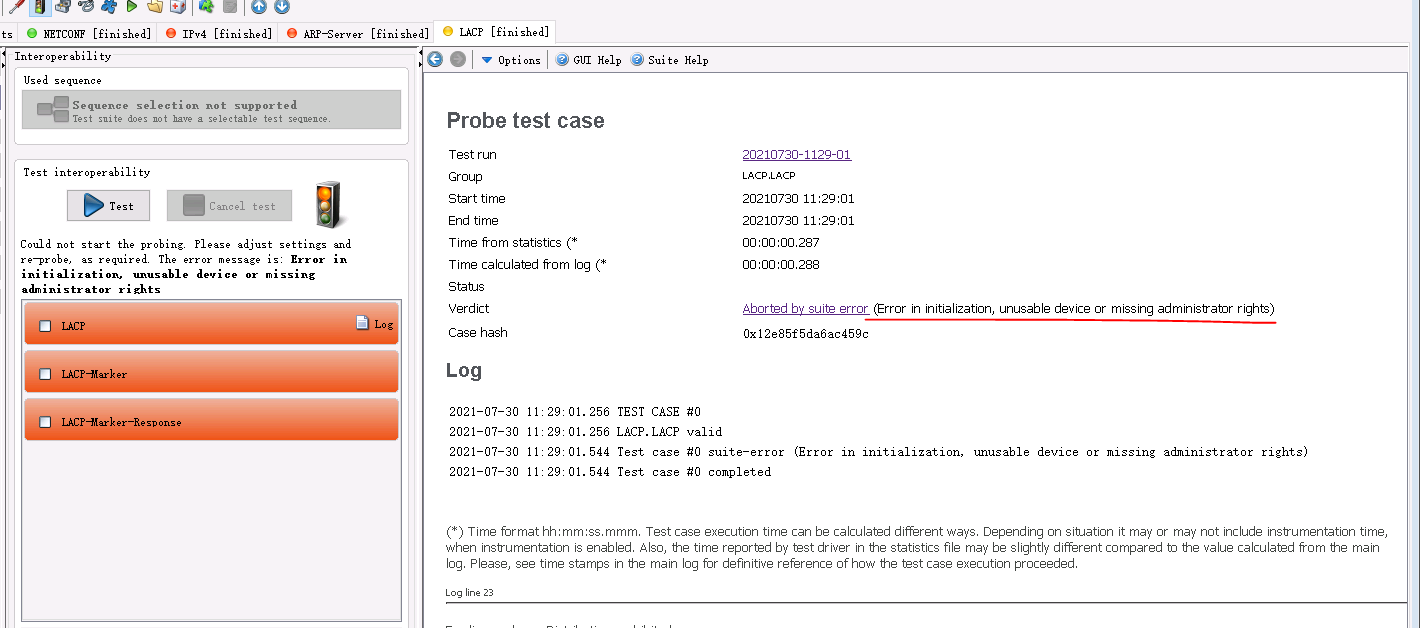This screenshot has width=1420, height=628.
Task: Open the Log for LACP row
Action: [375, 323]
